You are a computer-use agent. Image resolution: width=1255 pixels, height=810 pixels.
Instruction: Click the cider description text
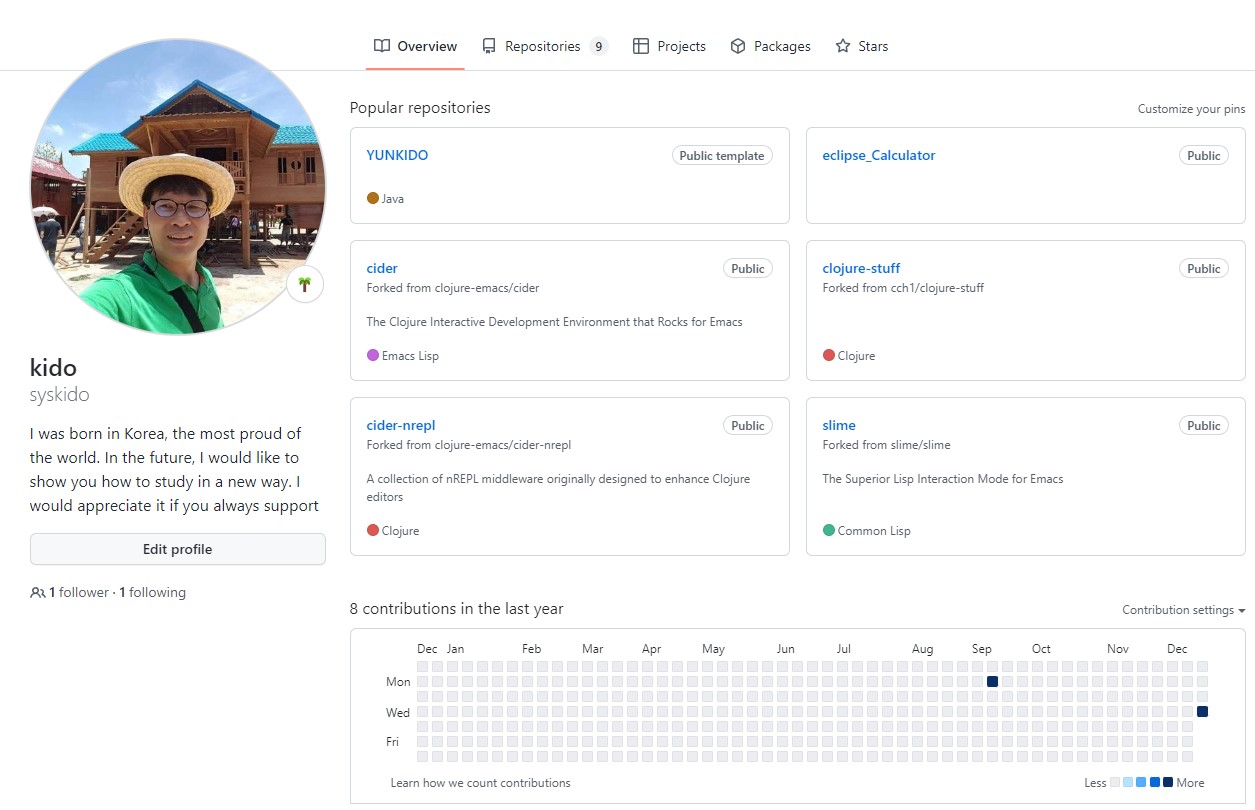click(x=555, y=322)
